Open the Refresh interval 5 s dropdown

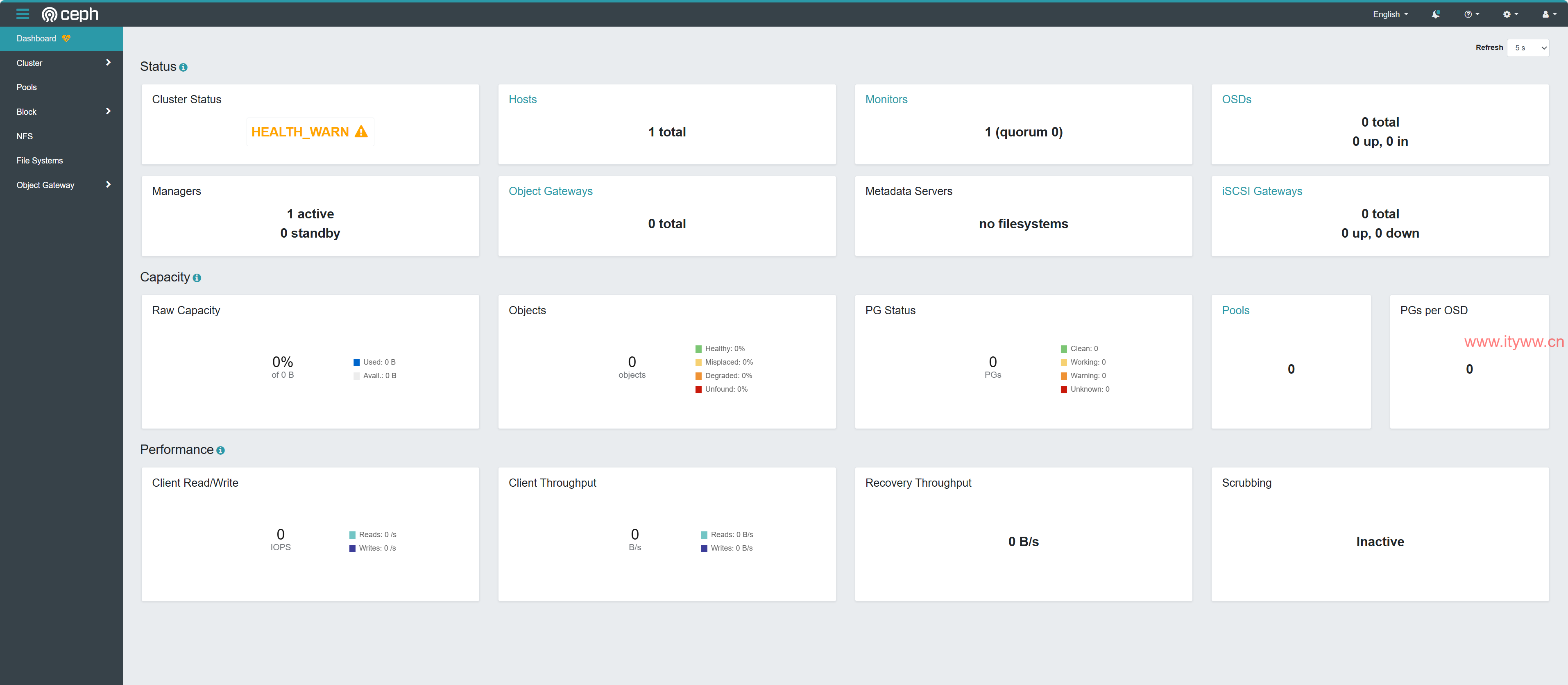[x=1528, y=48]
